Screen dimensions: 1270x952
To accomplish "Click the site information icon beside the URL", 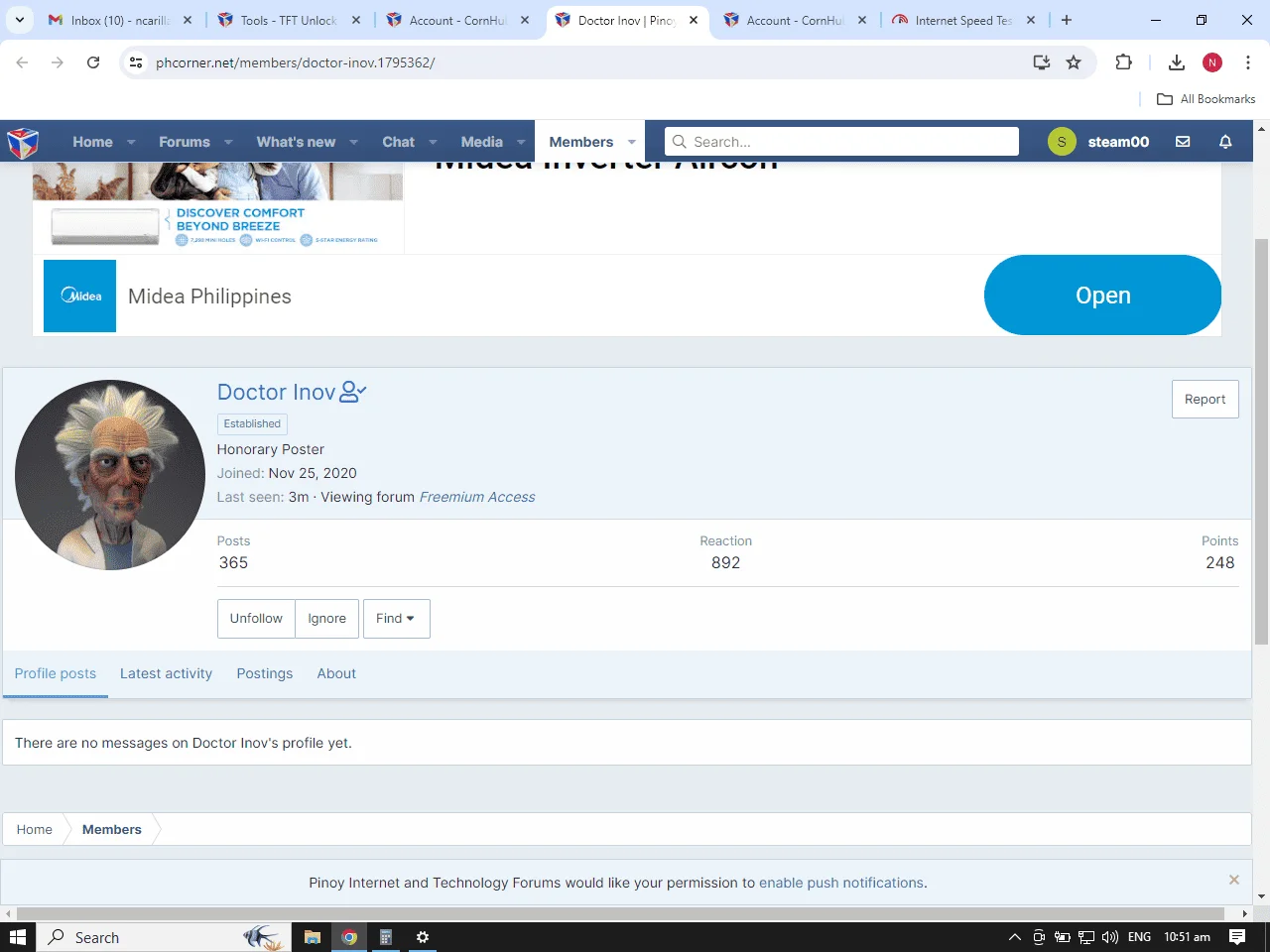I will tap(137, 62).
